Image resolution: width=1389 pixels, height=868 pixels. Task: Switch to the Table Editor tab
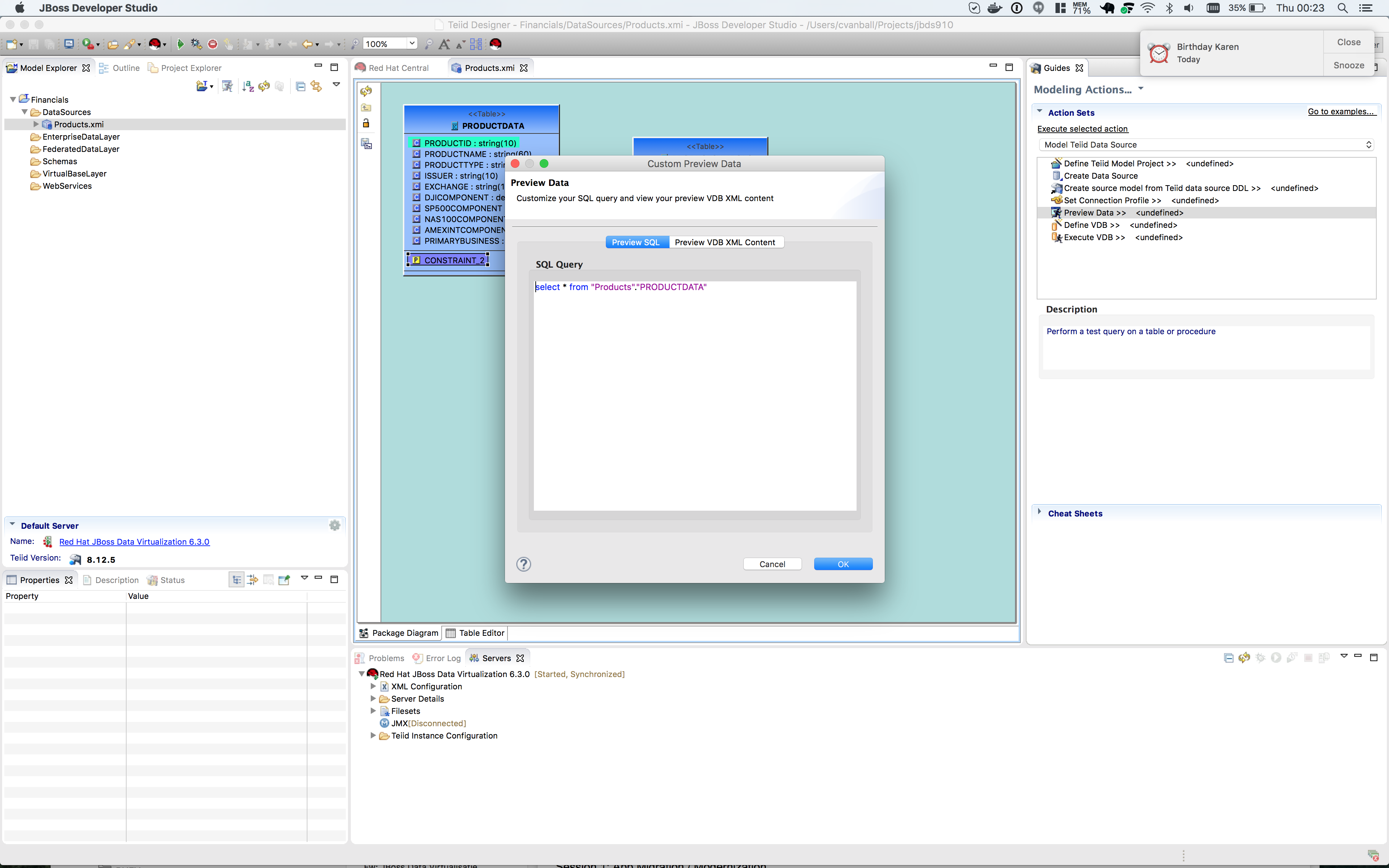[x=475, y=633]
